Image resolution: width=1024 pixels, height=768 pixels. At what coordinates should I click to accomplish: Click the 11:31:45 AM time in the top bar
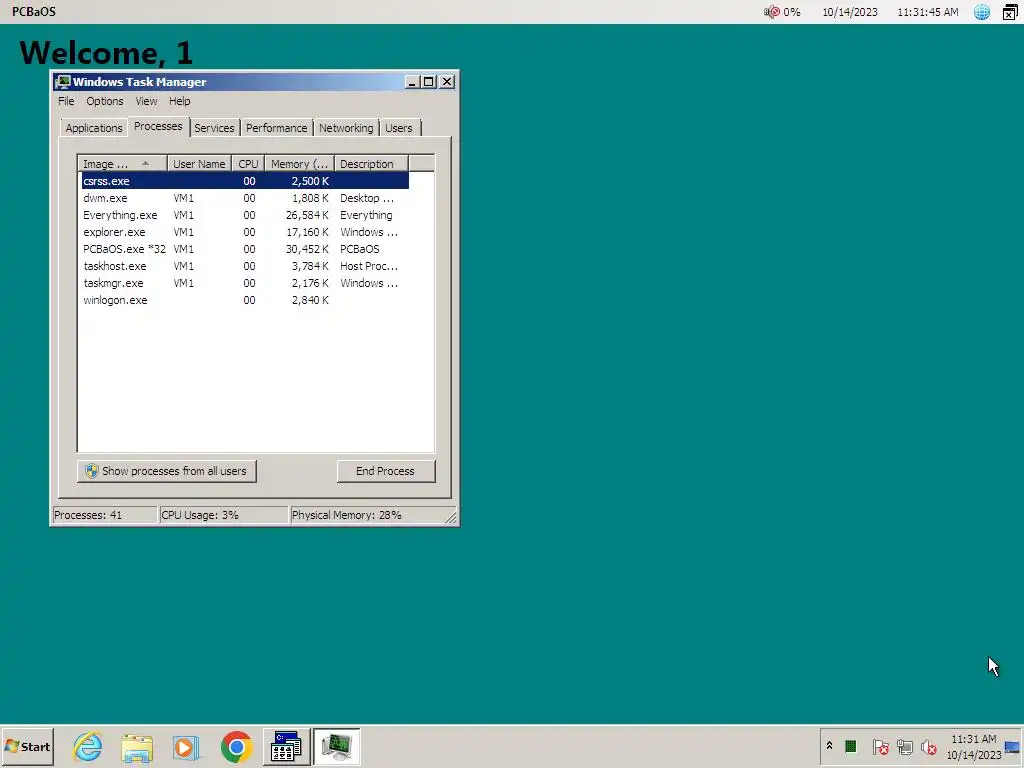pos(927,12)
